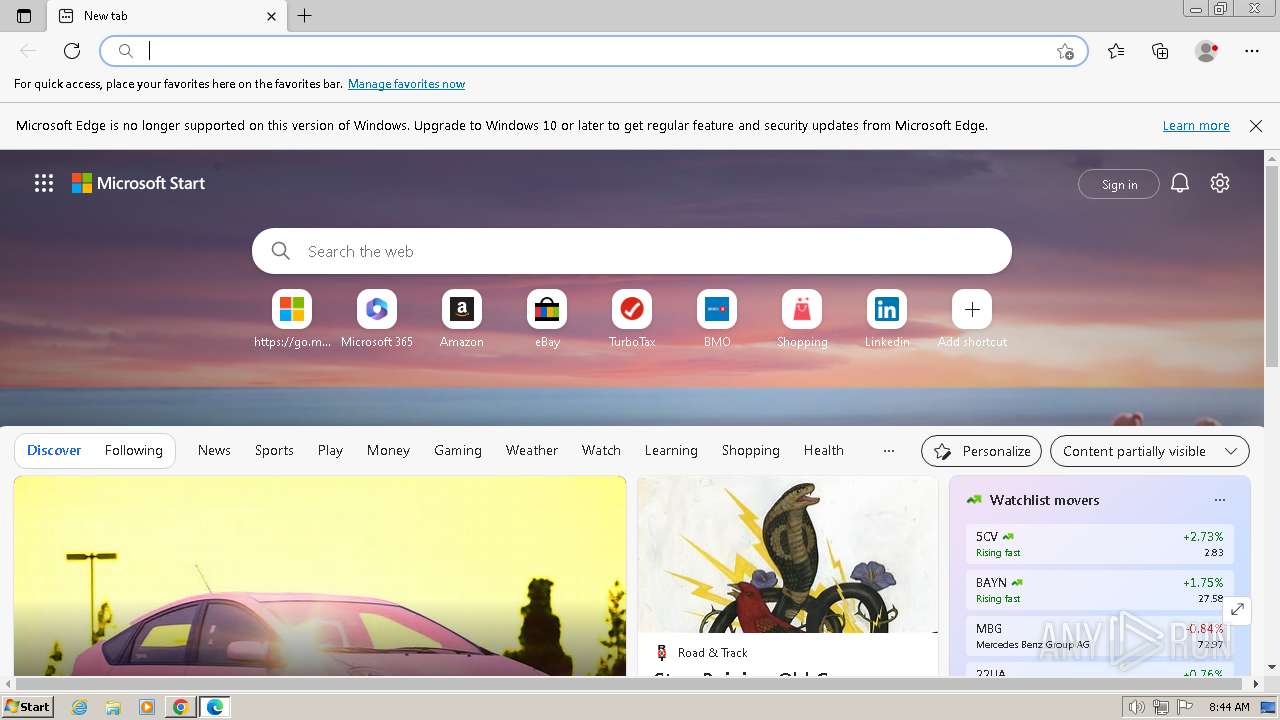
Task: Open the Favorites list icon
Action: click(x=1116, y=51)
